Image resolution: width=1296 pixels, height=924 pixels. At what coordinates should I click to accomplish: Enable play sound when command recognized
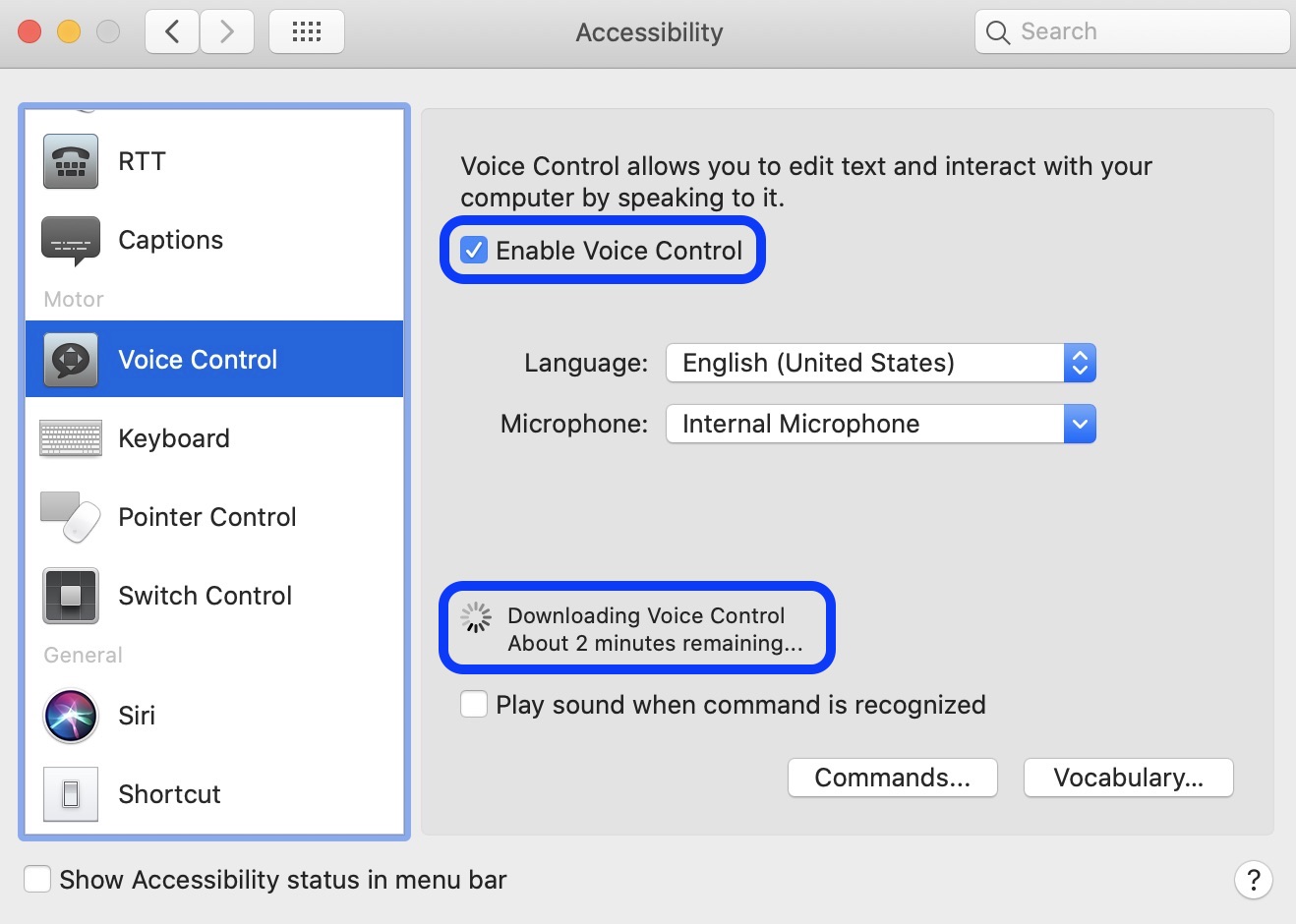point(474,704)
